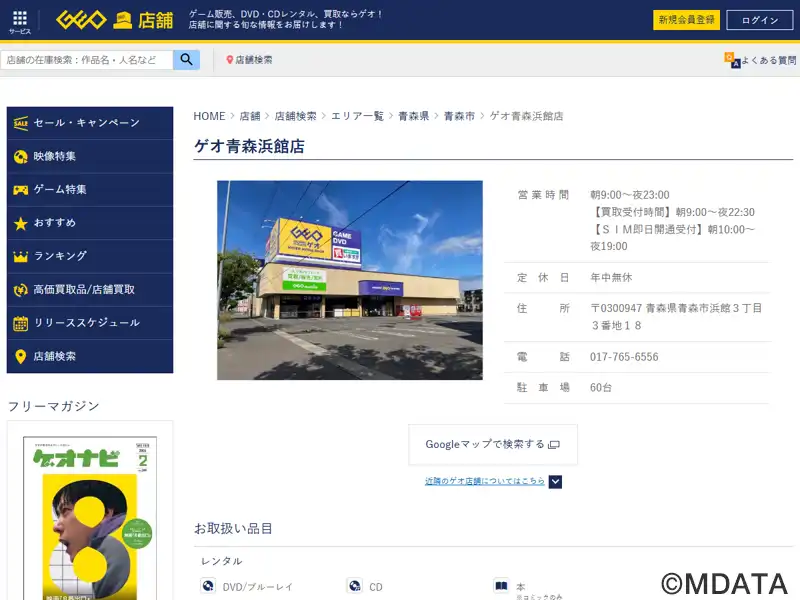800x600 pixels.
Task: Open the ゲオナビ free magazine cover
Action: click(90, 518)
